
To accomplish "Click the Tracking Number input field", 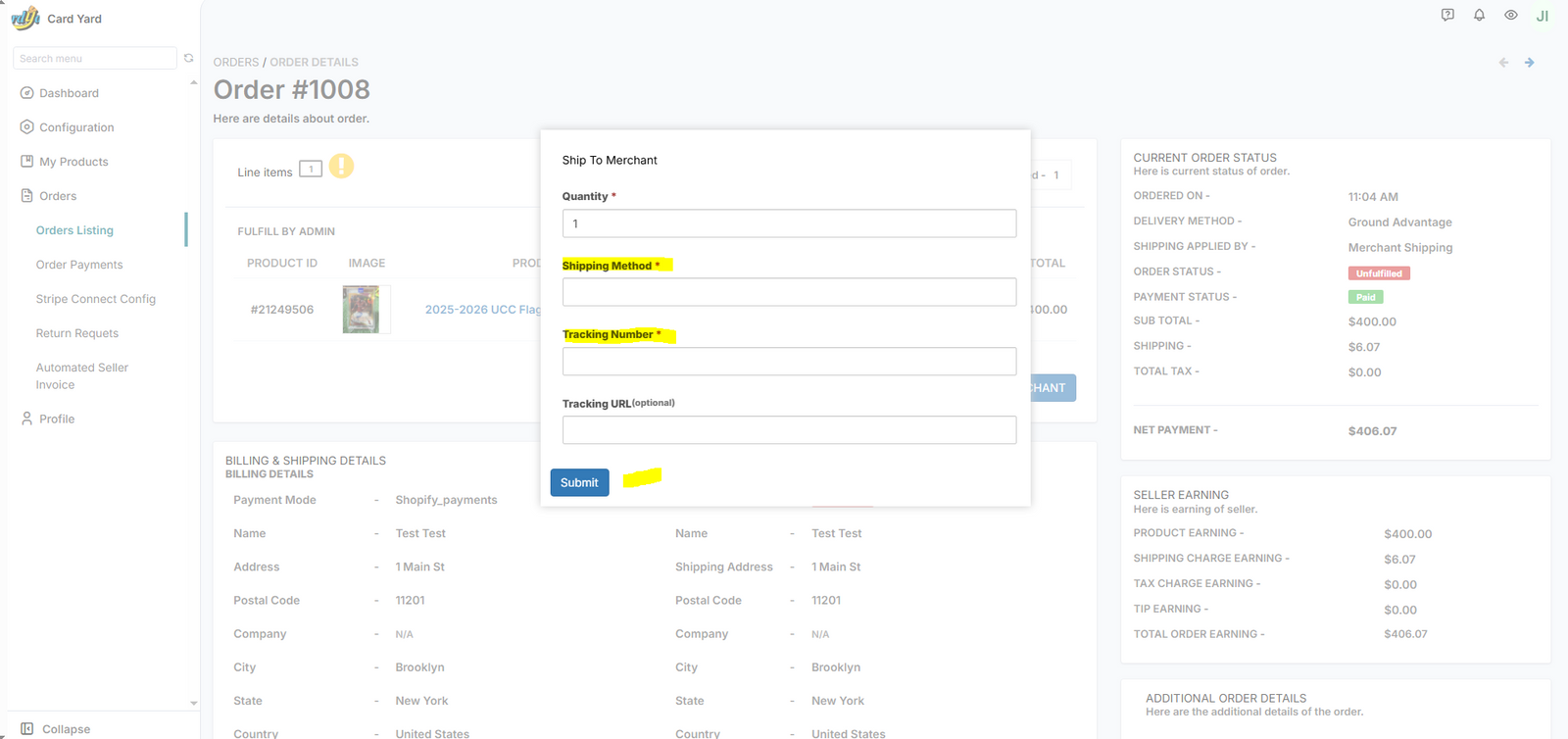I will 789,362.
